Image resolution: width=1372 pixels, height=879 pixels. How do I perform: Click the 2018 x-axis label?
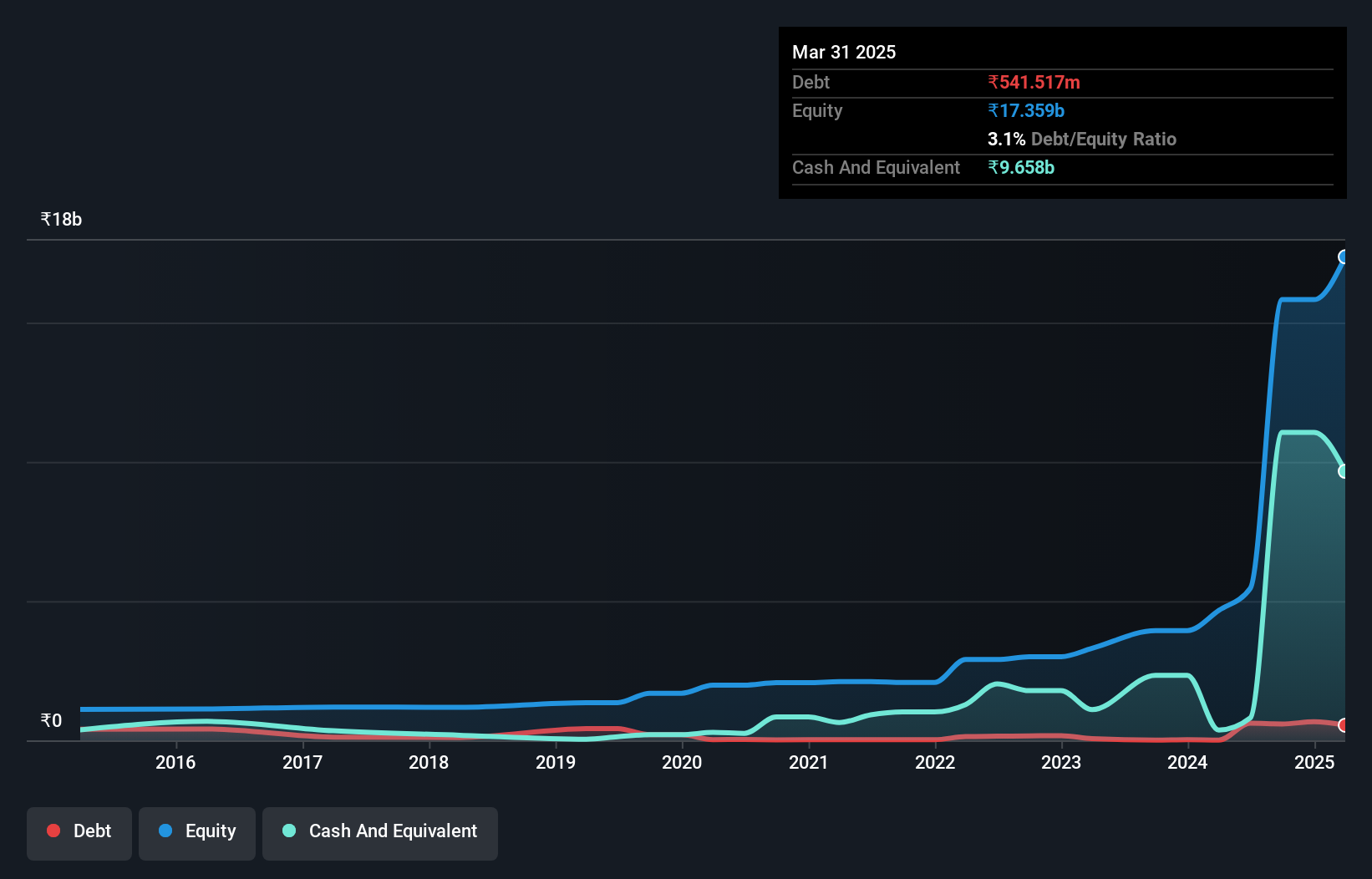tap(429, 762)
